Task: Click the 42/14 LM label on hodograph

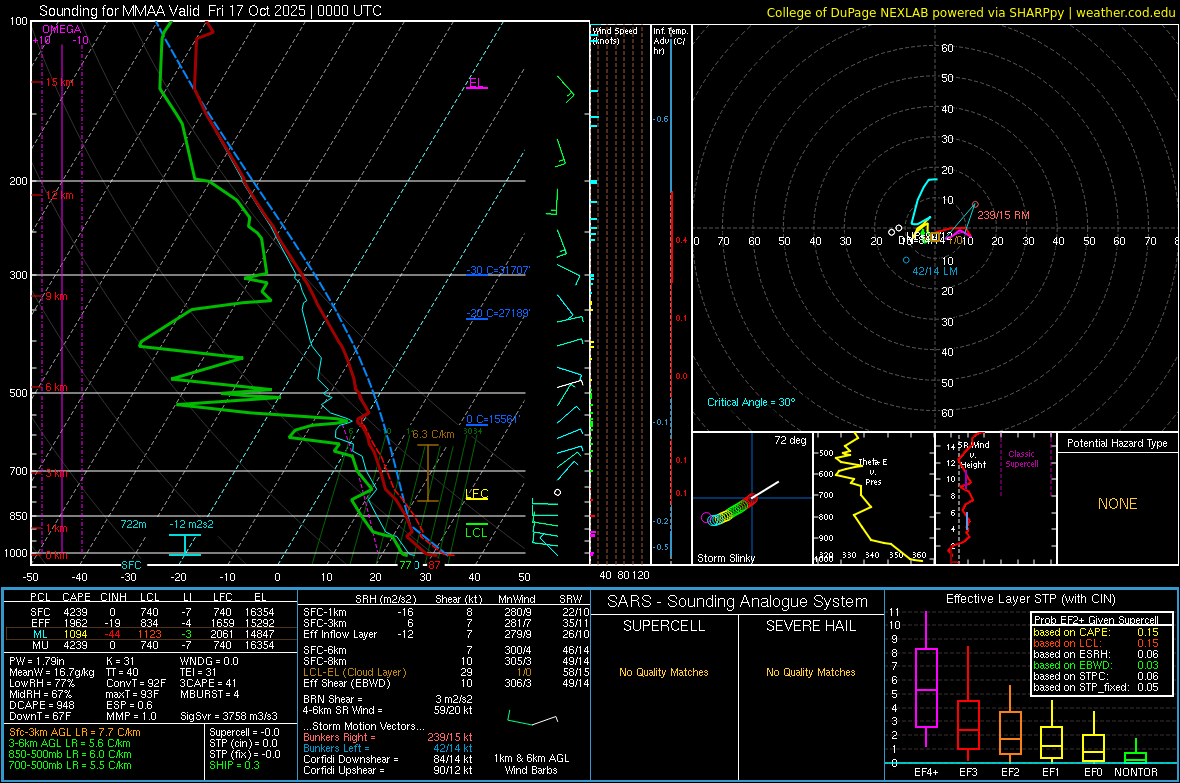Action: (935, 271)
